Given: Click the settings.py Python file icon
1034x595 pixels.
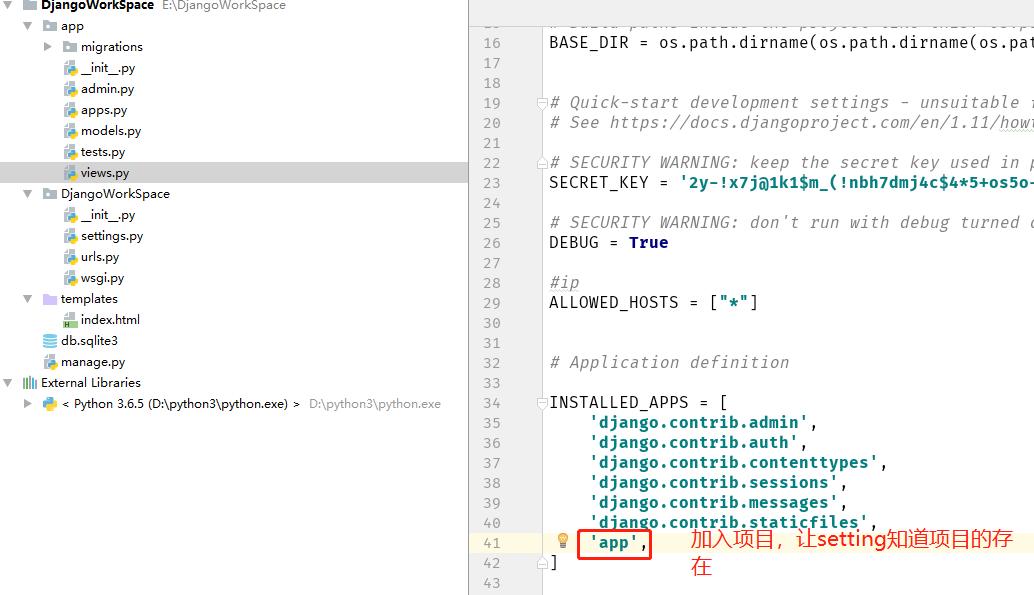Looking at the screenshot, I should point(71,236).
